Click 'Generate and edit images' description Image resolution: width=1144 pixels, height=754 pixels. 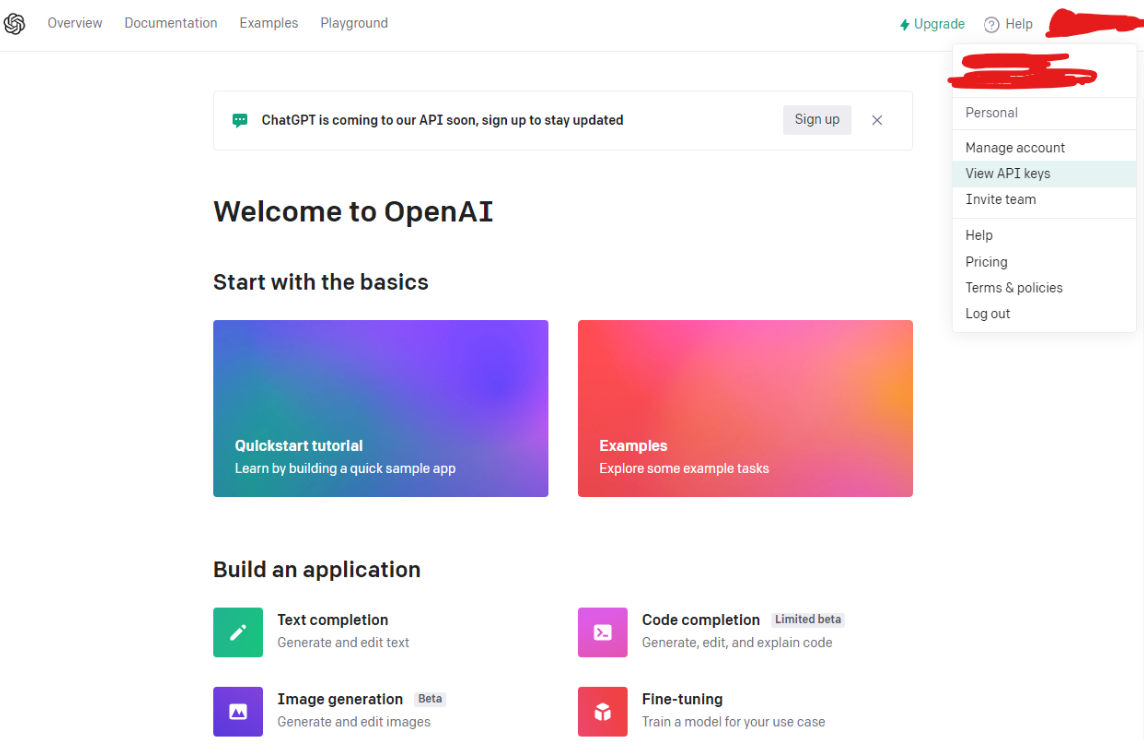354,722
